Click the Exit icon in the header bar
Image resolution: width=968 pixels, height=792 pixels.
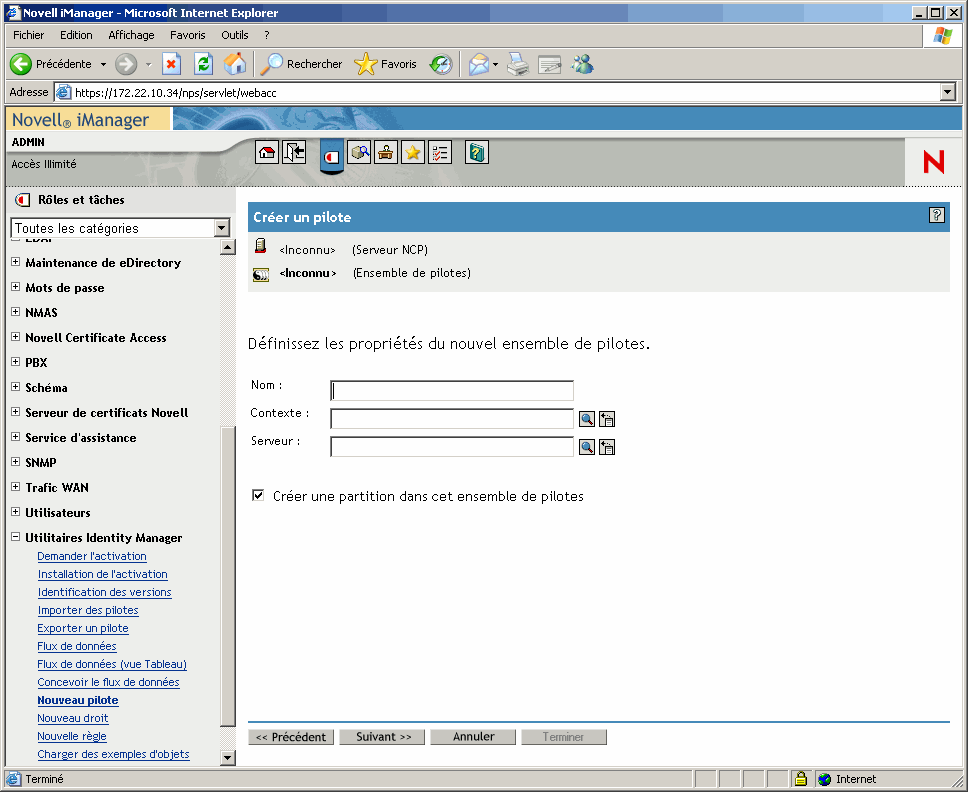(x=293, y=152)
